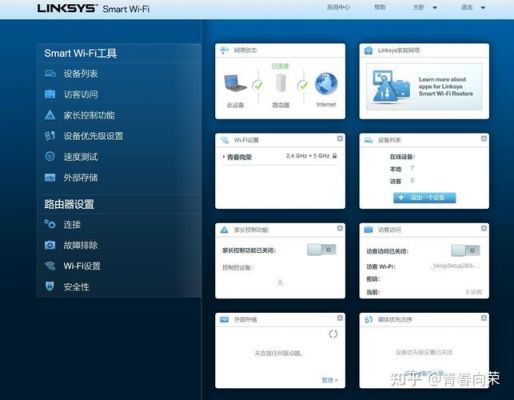This screenshot has width=514, height=400.
Task: Click the guest Wi-Fi name _VelopSetup2B3
Action: point(455,266)
